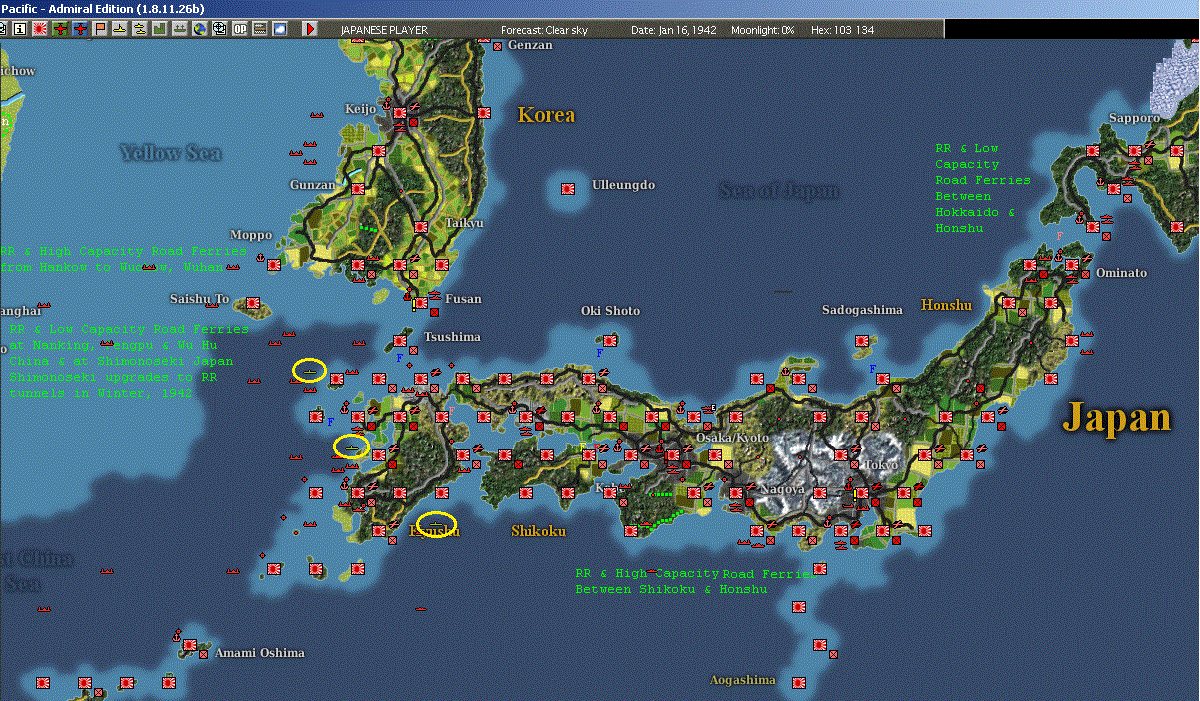Open the OP toolbar button
Screen dimensions: 1200x701
tap(240, 29)
